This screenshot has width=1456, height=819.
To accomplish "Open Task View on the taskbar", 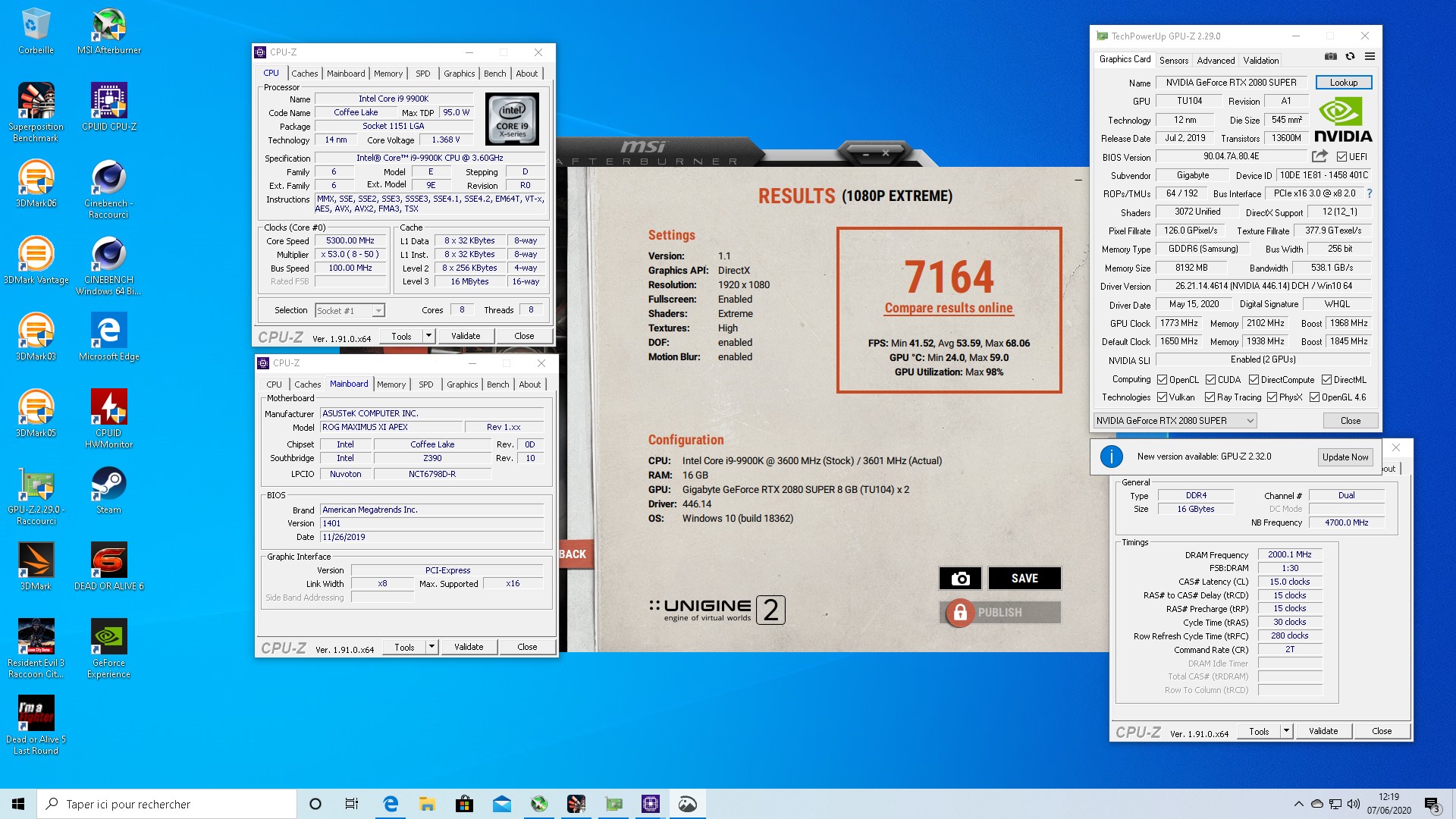I will tap(352, 804).
